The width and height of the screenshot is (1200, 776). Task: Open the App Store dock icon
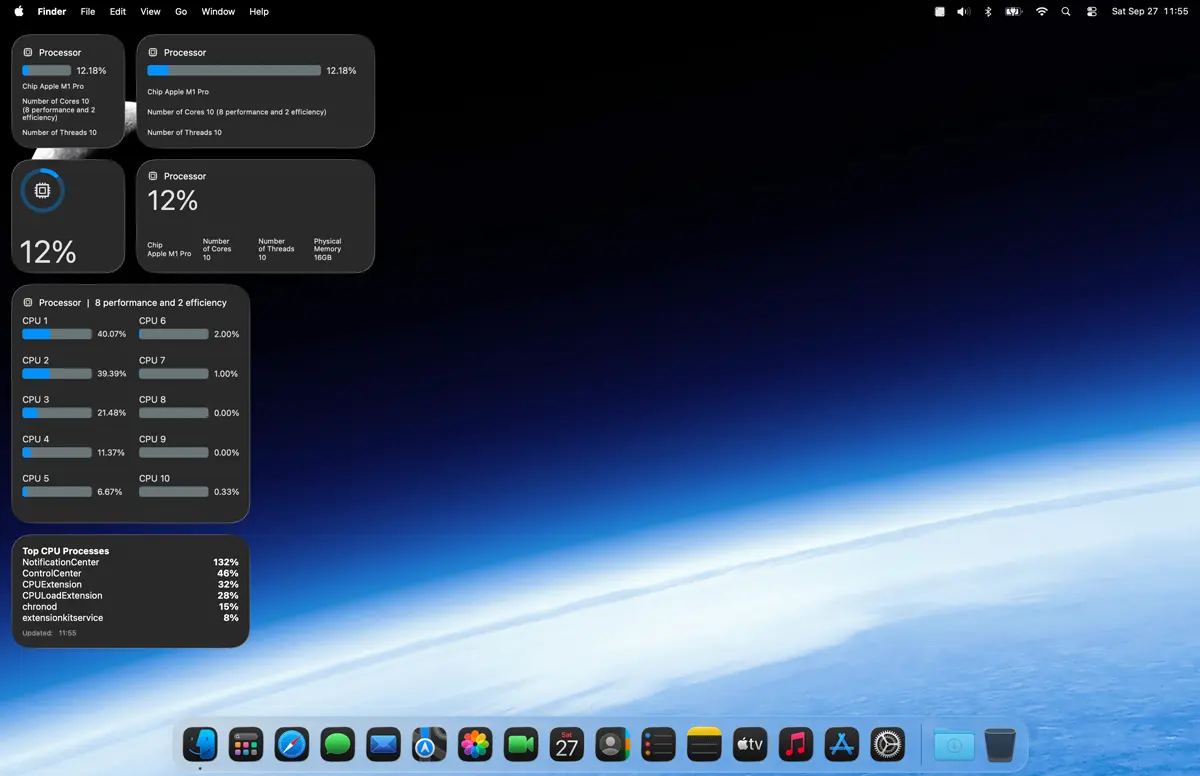pyautogui.click(x=842, y=744)
